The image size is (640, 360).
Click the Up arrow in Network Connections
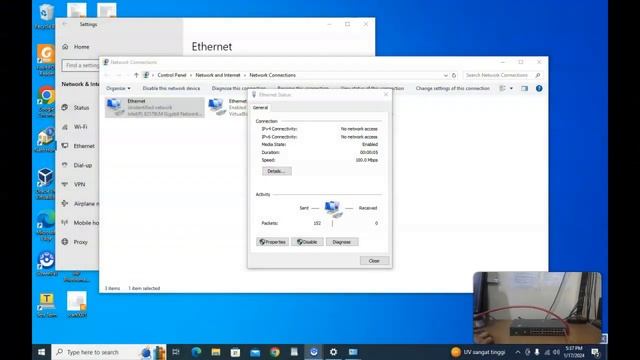coord(136,75)
